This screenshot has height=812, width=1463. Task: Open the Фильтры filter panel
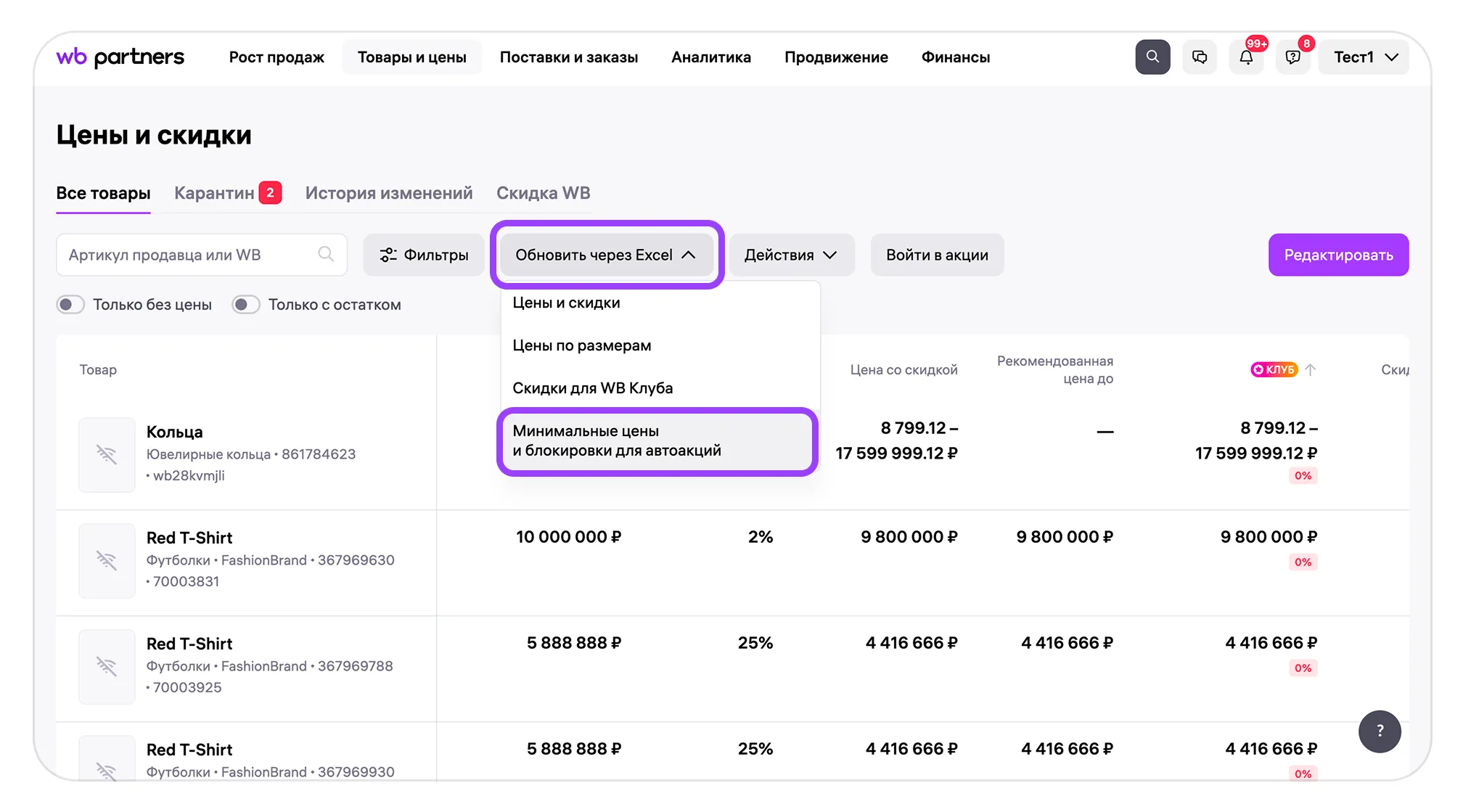(424, 255)
